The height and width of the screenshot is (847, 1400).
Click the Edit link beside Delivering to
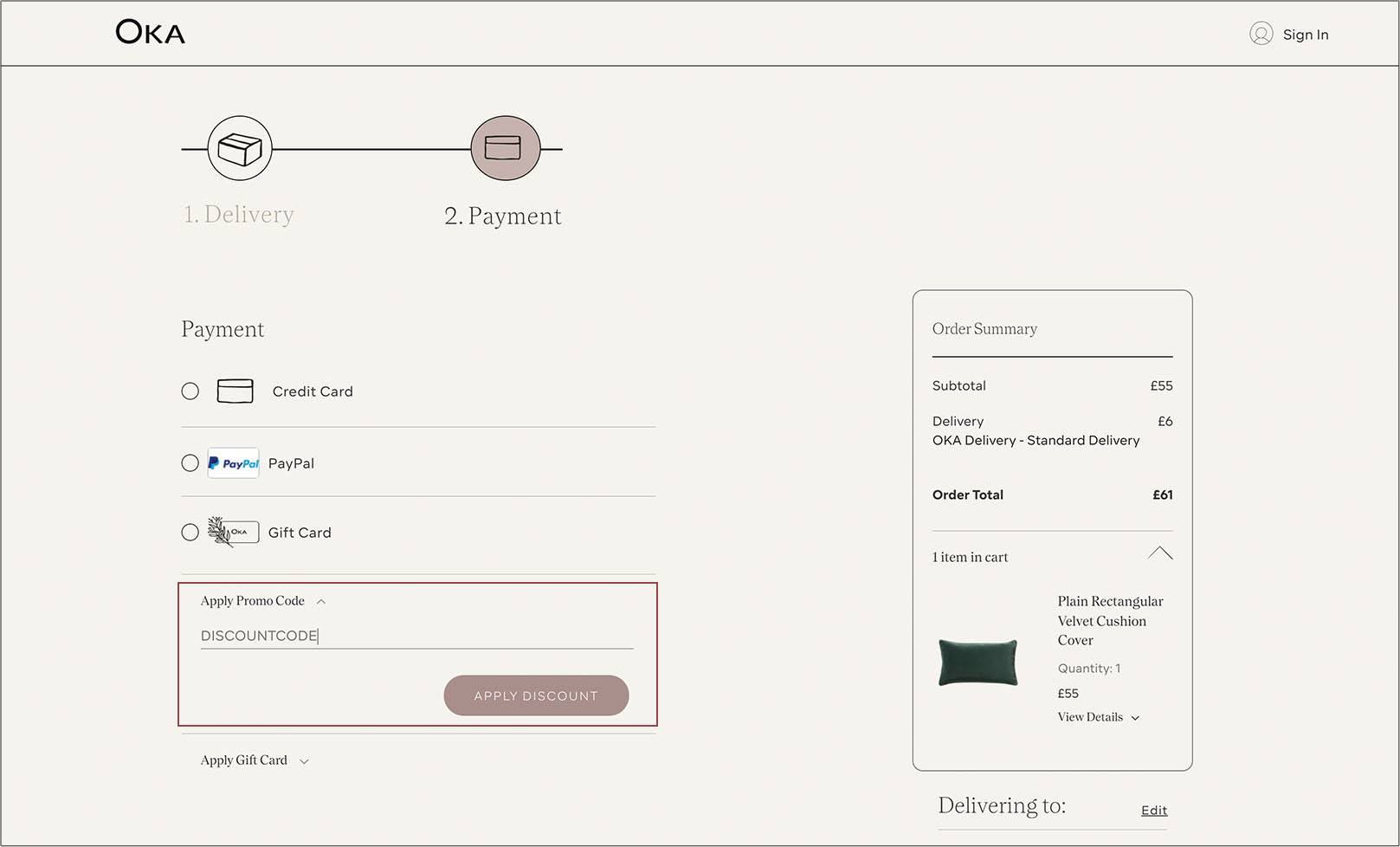pos(1154,811)
